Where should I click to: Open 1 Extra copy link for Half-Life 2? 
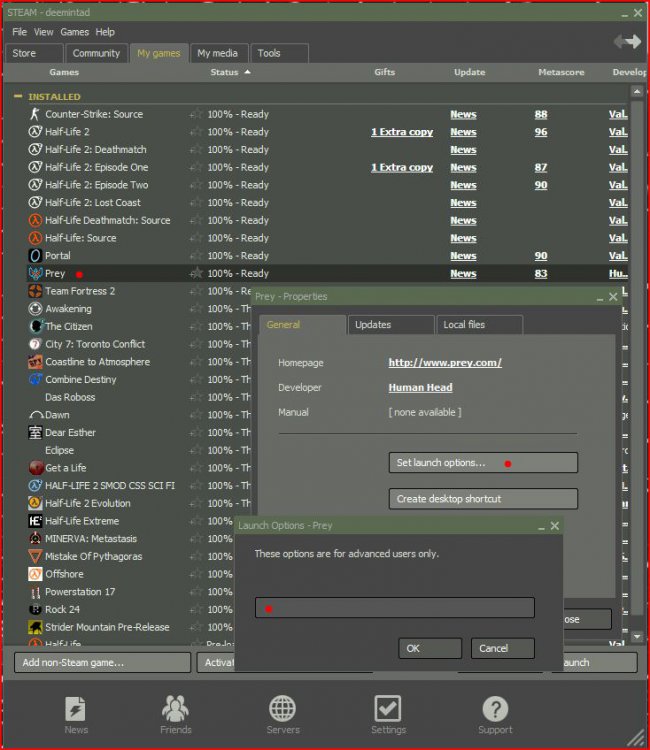tap(402, 132)
